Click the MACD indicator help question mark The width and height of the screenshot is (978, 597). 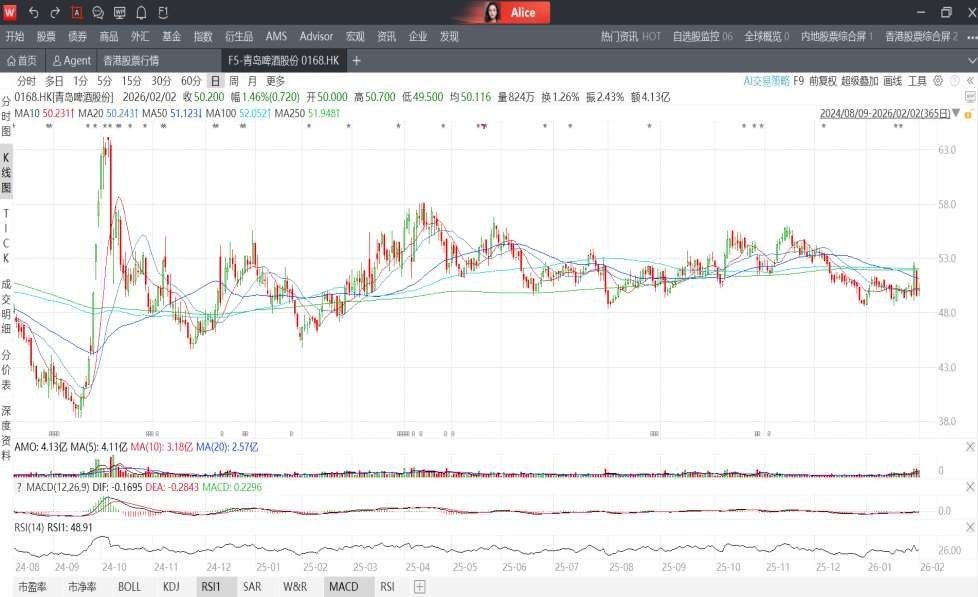coord(19,487)
